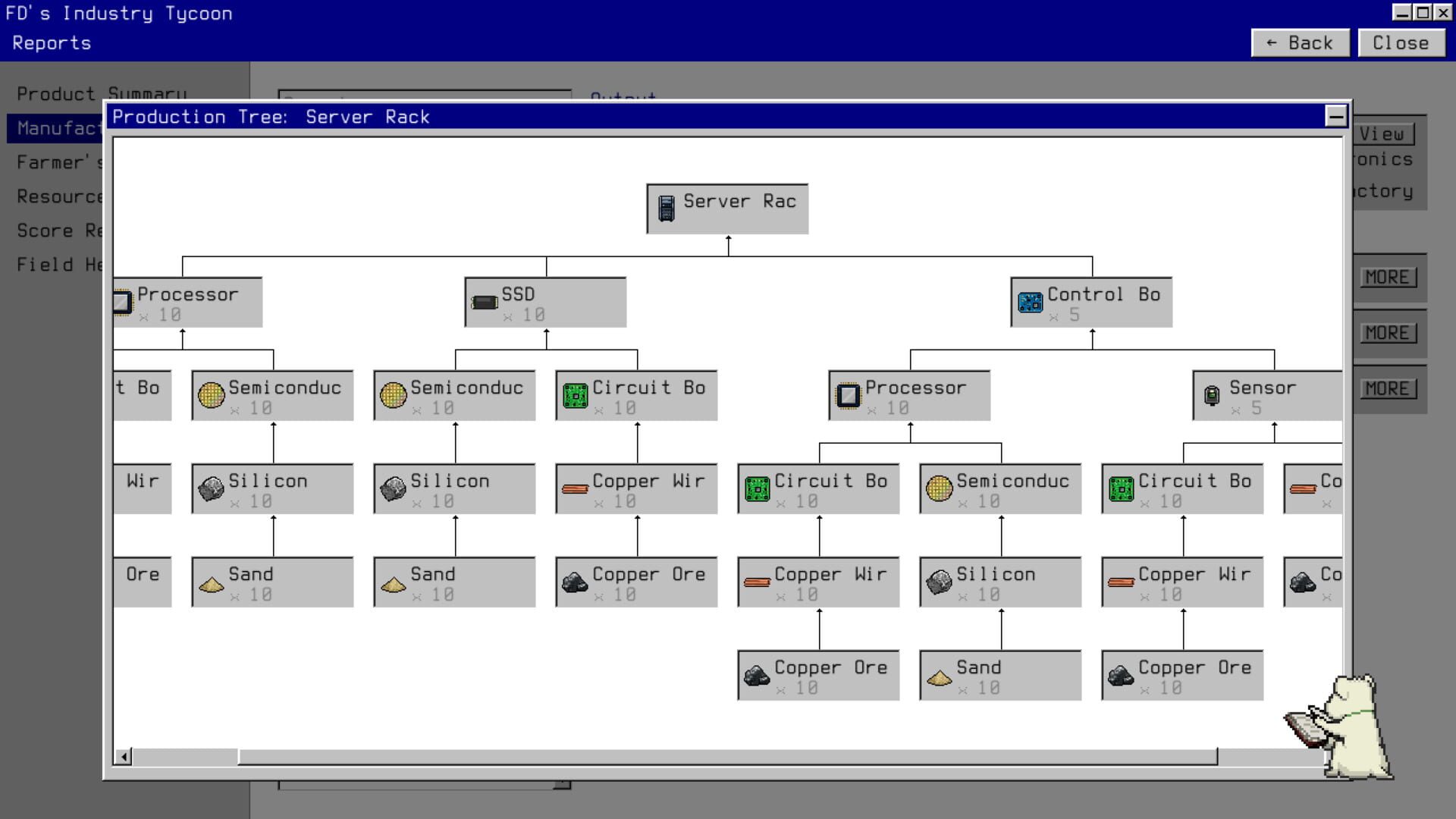Select the Sensor node label

[x=1263, y=388]
